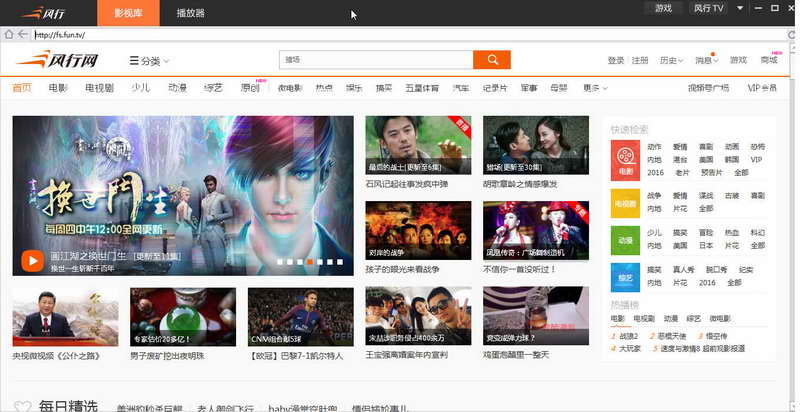Open the 对岸的战争 video thumbnail
Viewport: 800px width, 412px height.
[418, 230]
